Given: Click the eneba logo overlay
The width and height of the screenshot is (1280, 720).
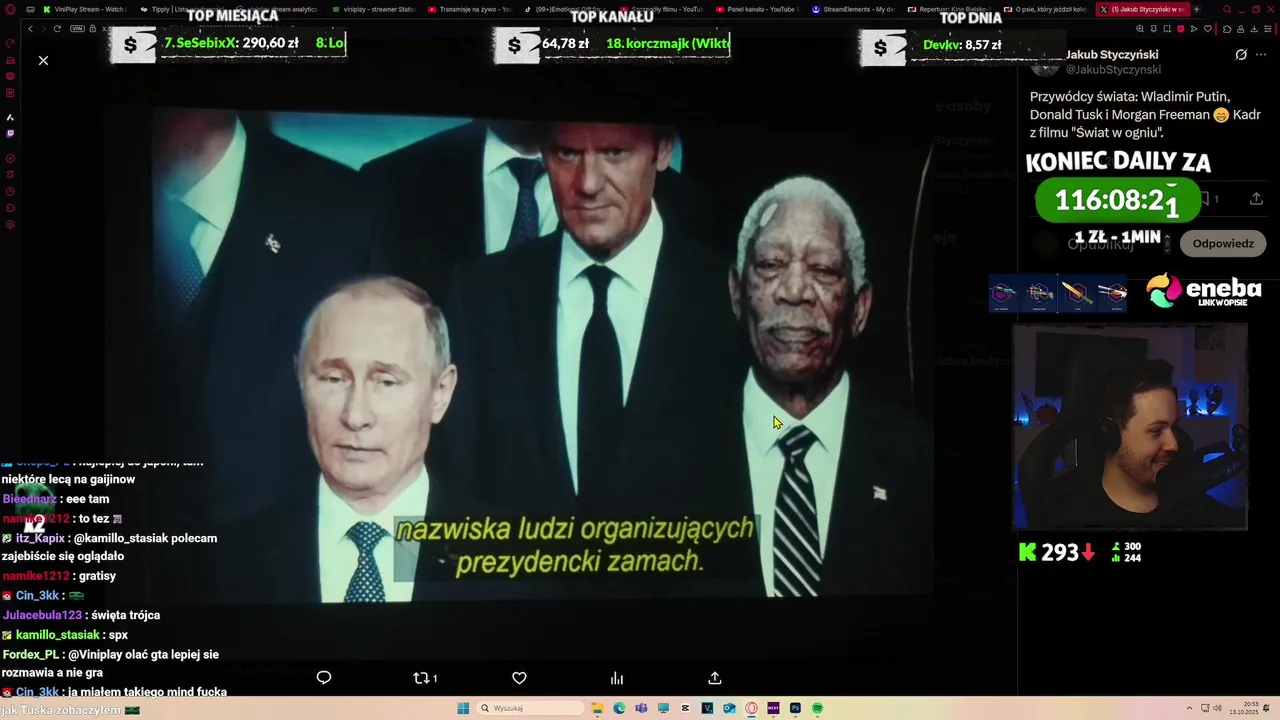Looking at the screenshot, I should [x=1203, y=290].
